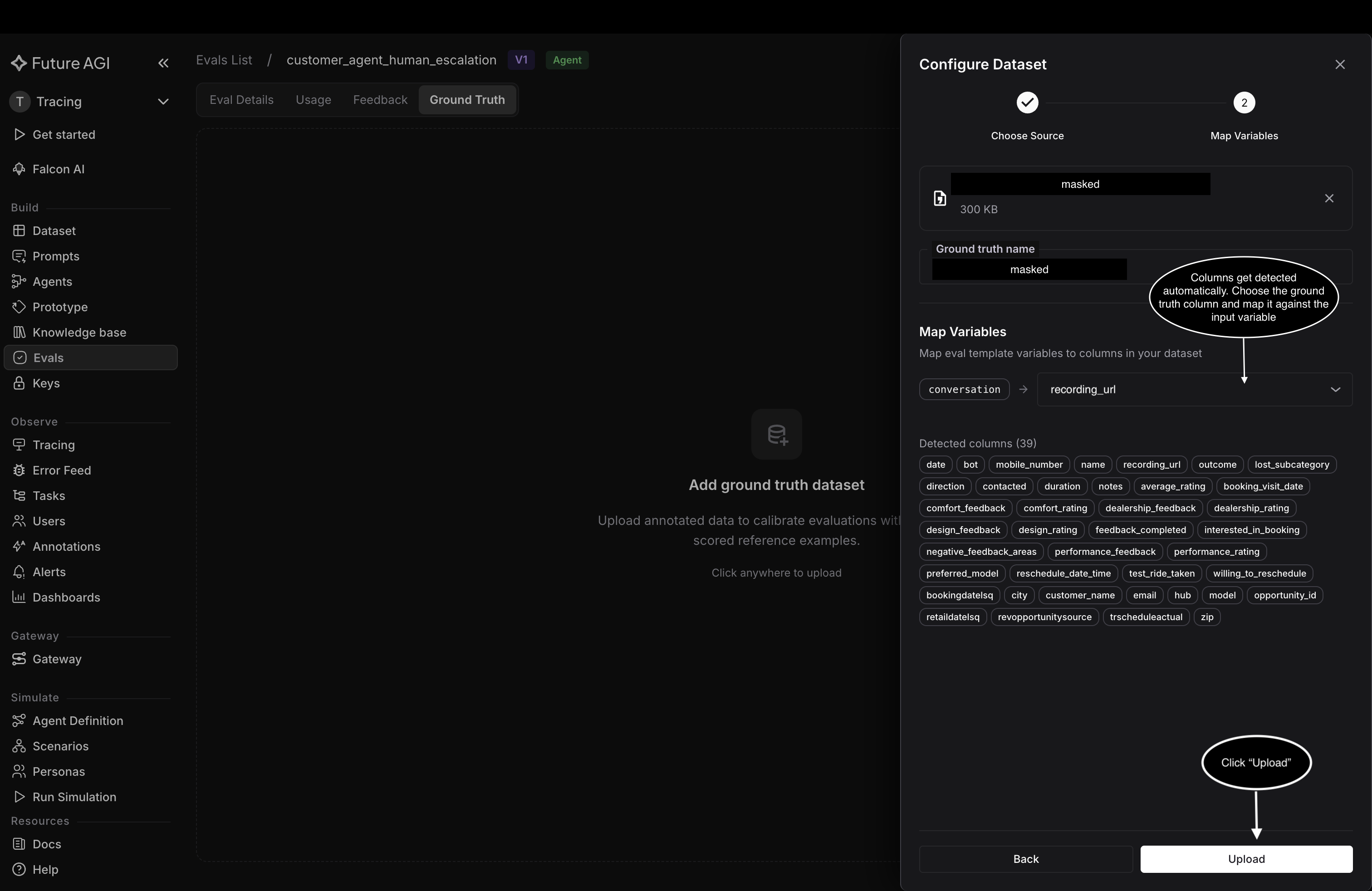1372x891 pixels.
Task: Click the Map Variables step 2 circle
Action: pyautogui.click(x=1244, y=103)
